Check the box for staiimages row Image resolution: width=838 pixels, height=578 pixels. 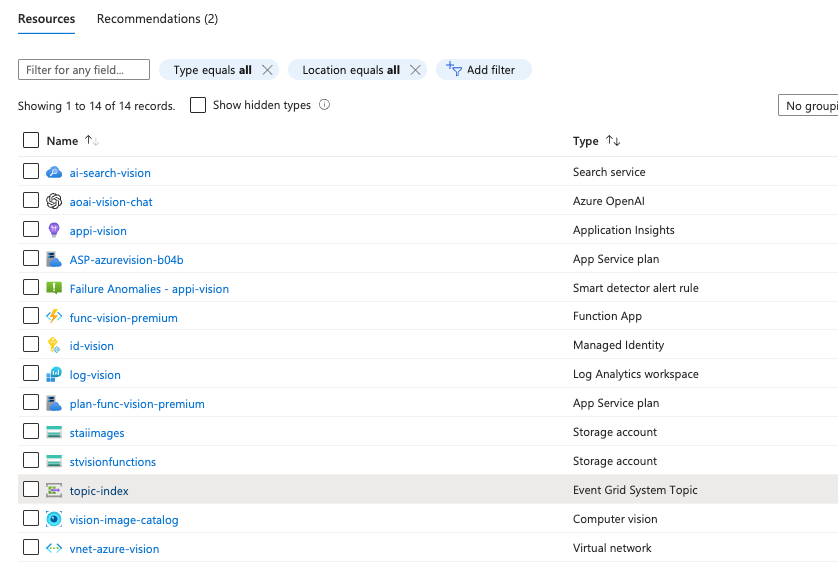coord(31,432)
